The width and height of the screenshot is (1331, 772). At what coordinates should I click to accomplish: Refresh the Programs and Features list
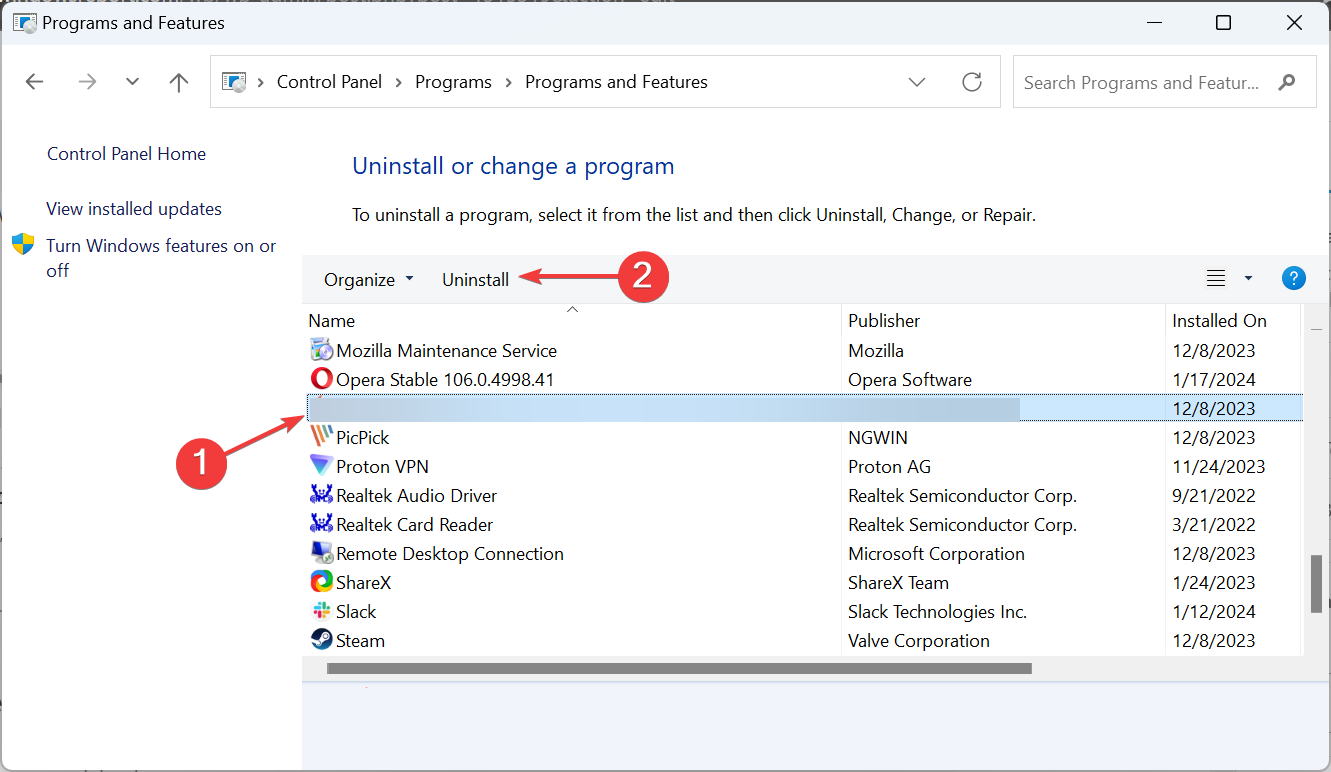click(x=972, y=82)
